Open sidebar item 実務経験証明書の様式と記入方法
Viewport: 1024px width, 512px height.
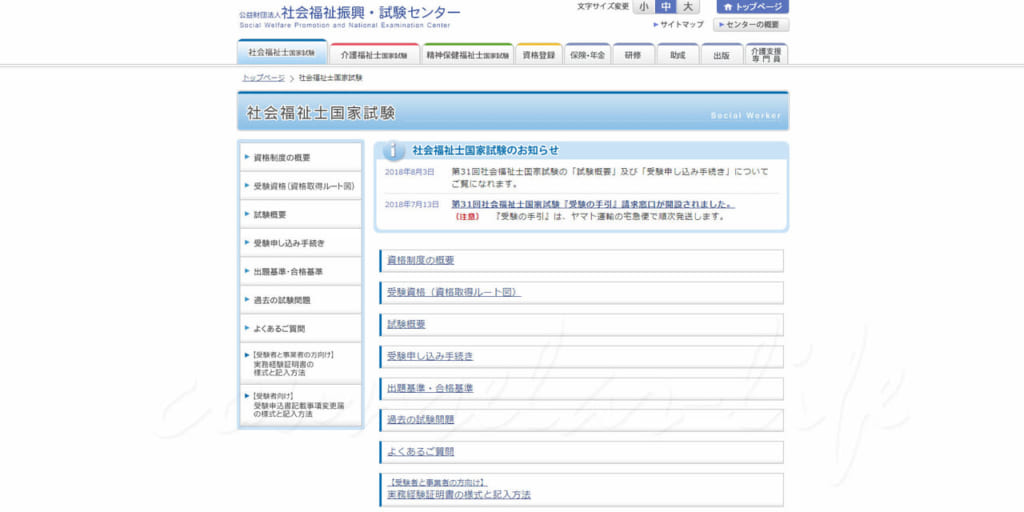[300, 364]
